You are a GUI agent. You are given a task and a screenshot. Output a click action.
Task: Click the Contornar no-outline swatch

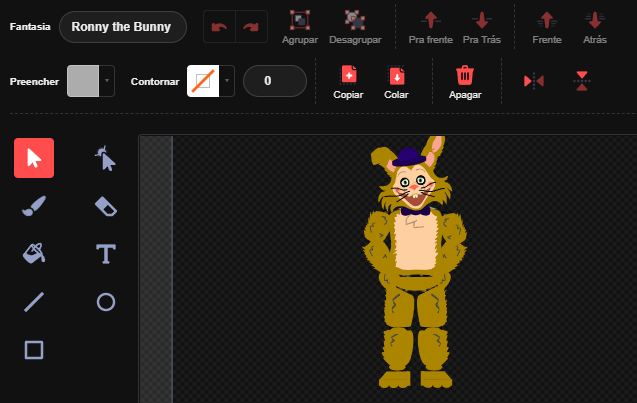point(203,81)
